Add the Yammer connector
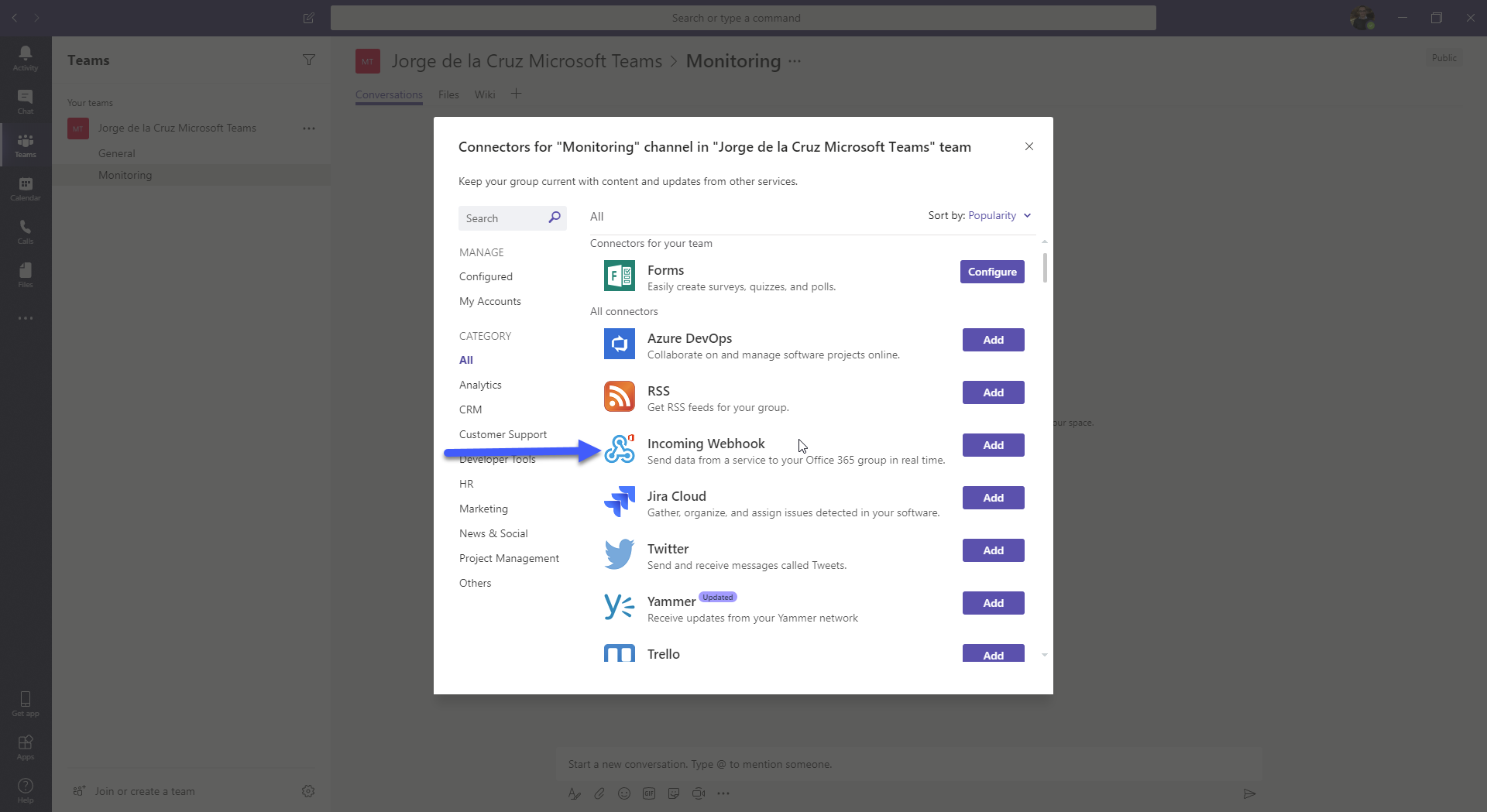This screenshot has width=1487, height=812. pos(994,603)
